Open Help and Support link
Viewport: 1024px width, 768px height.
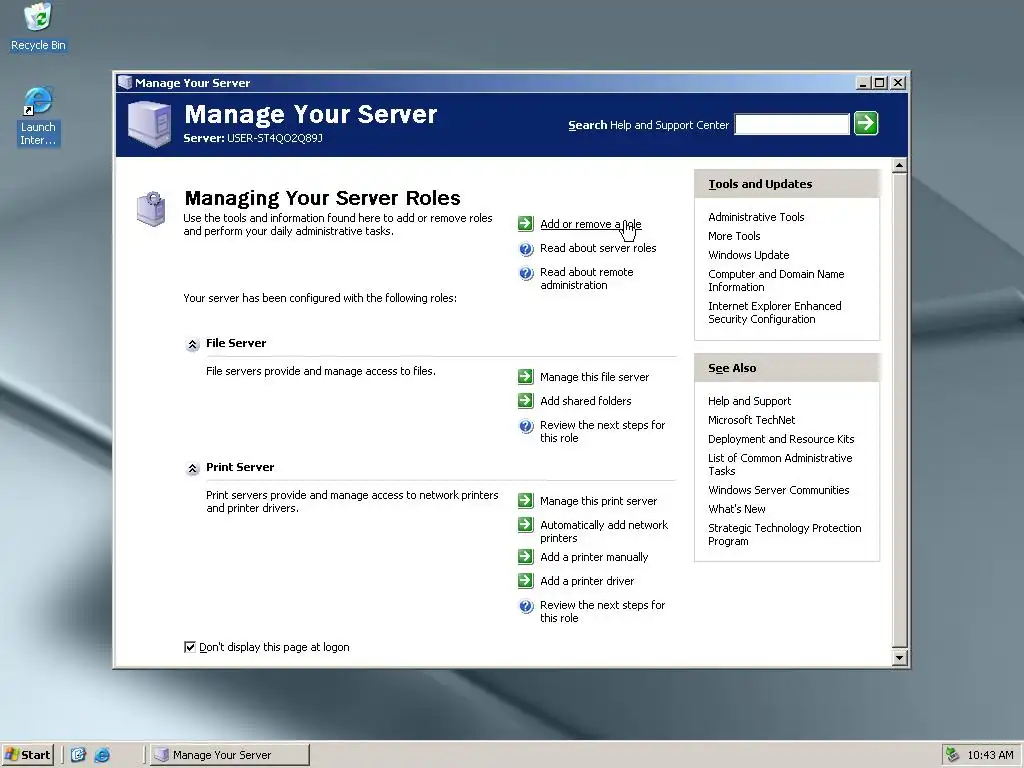coord(749,401)
